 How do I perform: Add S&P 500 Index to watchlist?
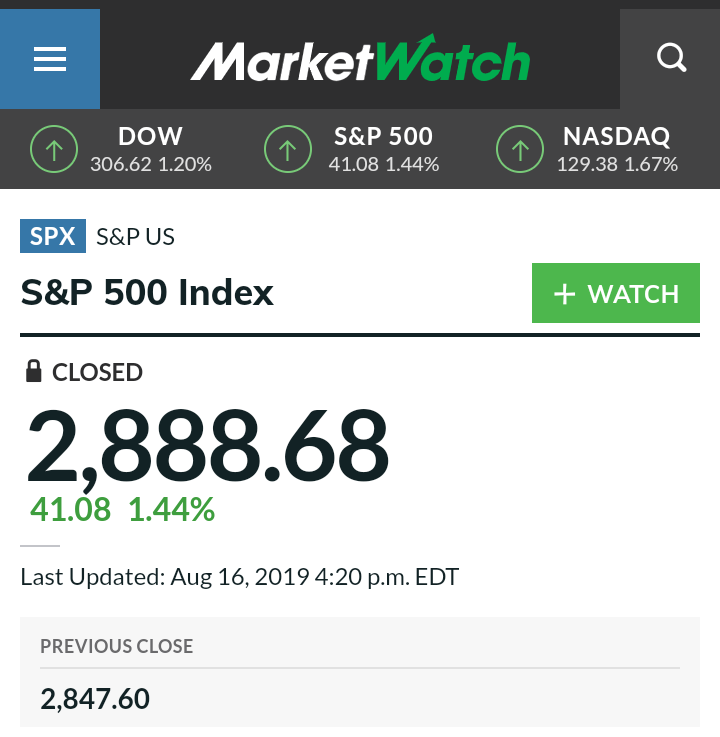tap(615, 294)
